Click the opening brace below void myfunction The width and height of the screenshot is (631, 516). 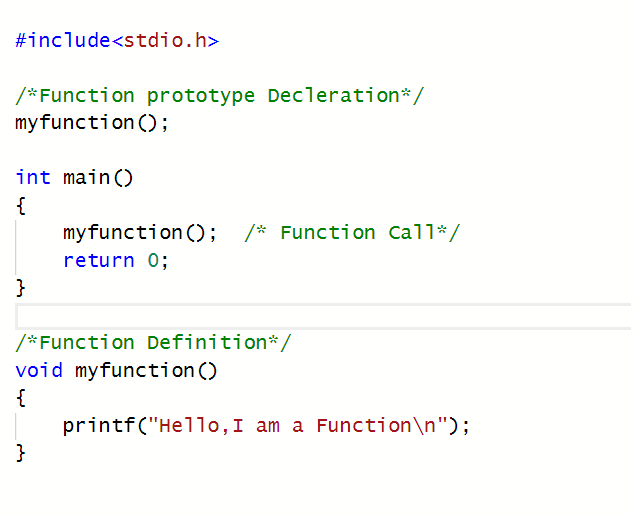point(21,397)
